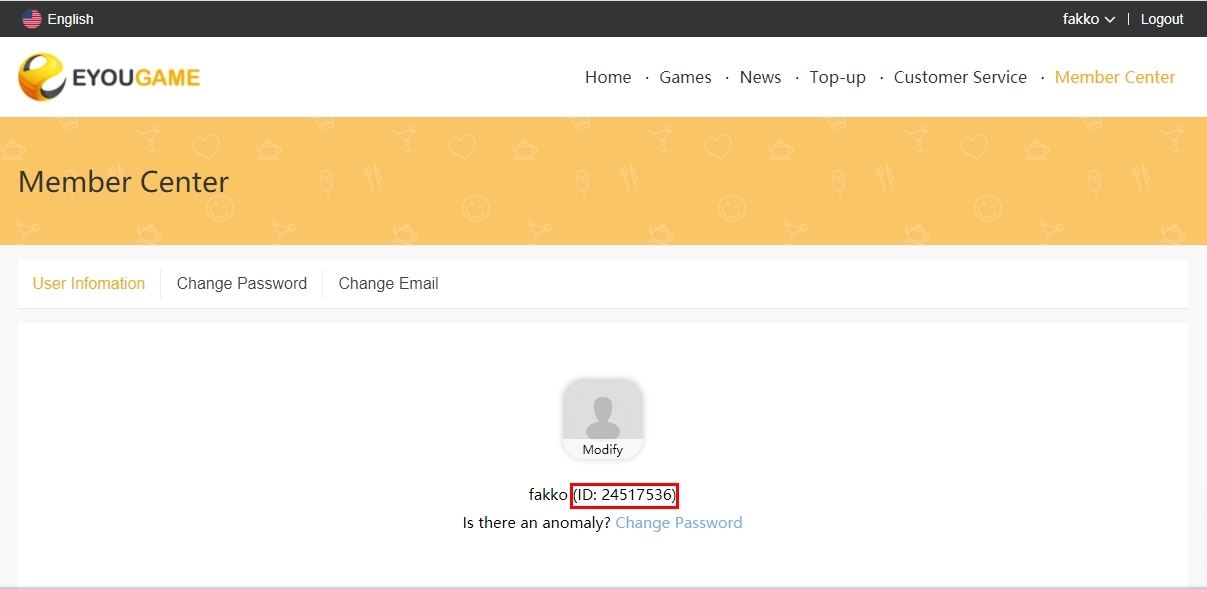Image resolution: width=1207 pixels, height=589 pixels.
Task: Open Customer Service page
Action: (960, 77)
